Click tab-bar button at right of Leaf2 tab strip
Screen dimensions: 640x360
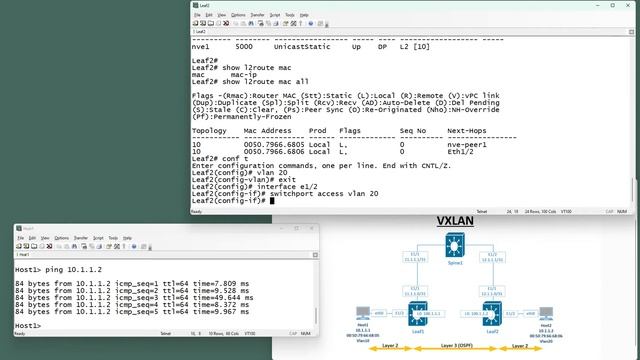click(x=631, y=32)
